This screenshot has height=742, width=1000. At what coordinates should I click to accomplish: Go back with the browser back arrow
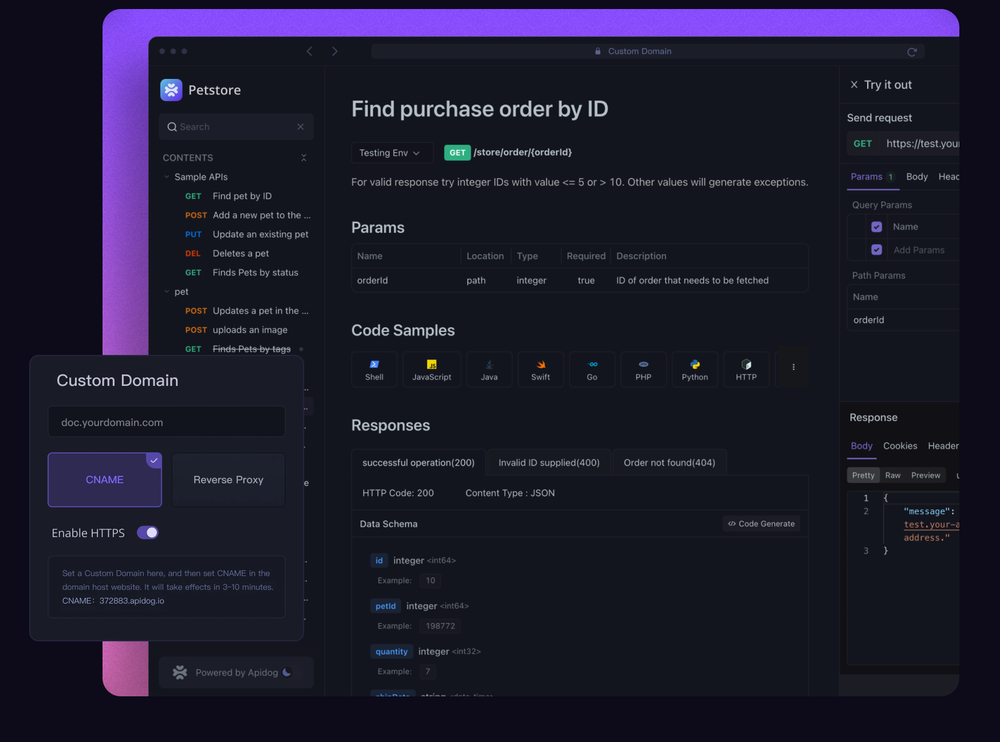click(x=309, y=51)
